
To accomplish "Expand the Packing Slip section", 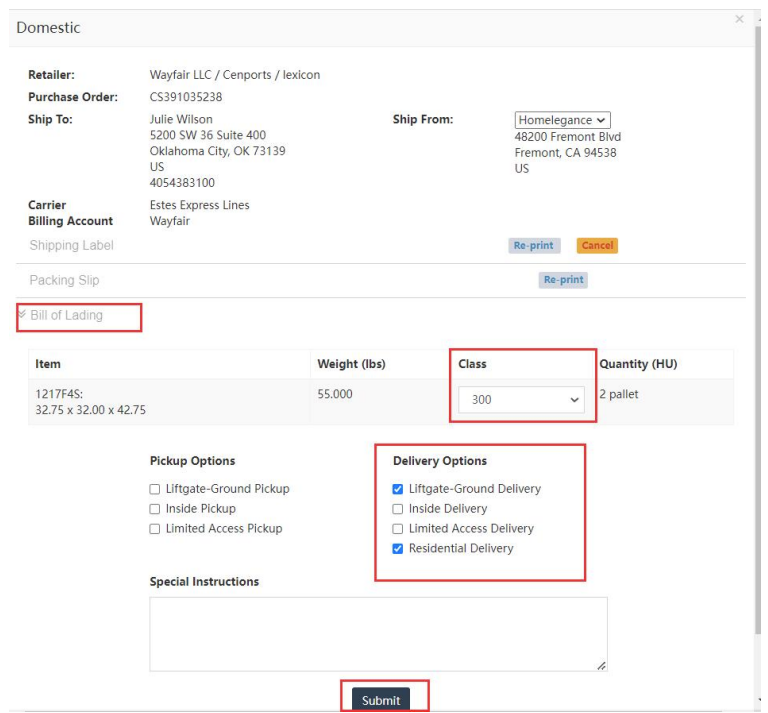I will pos(64,280).
